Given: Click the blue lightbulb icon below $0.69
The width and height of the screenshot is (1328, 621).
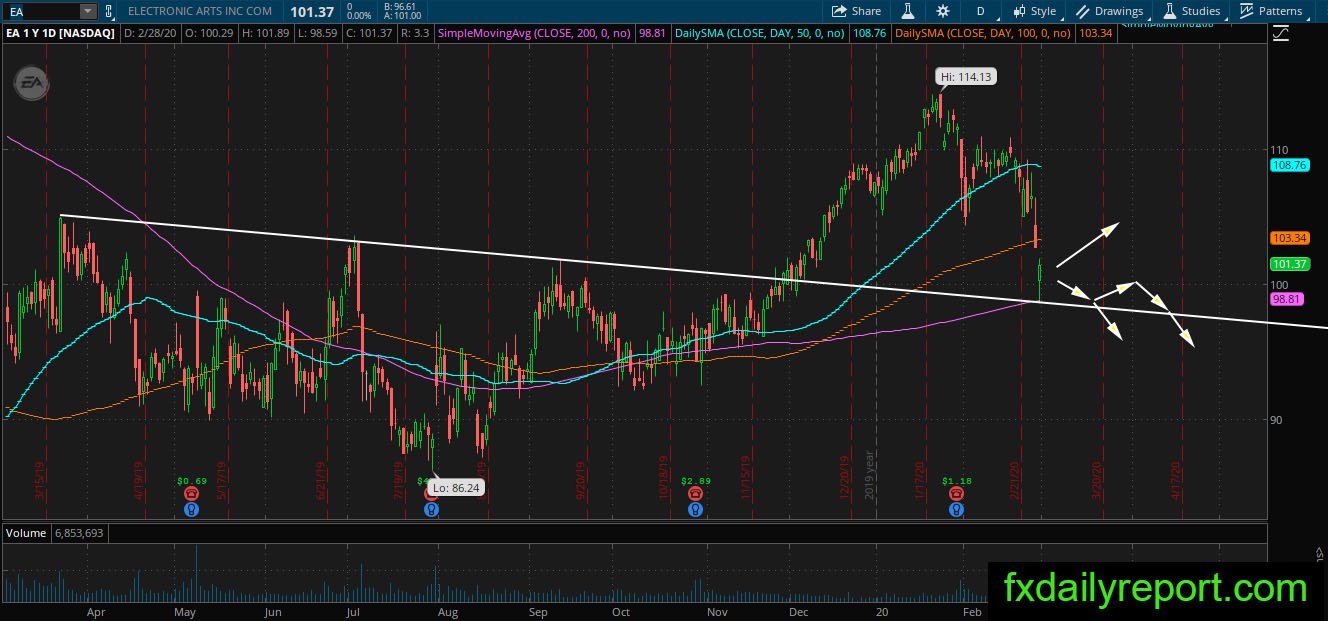Looking at the screenshot, I should coord(192,508).
